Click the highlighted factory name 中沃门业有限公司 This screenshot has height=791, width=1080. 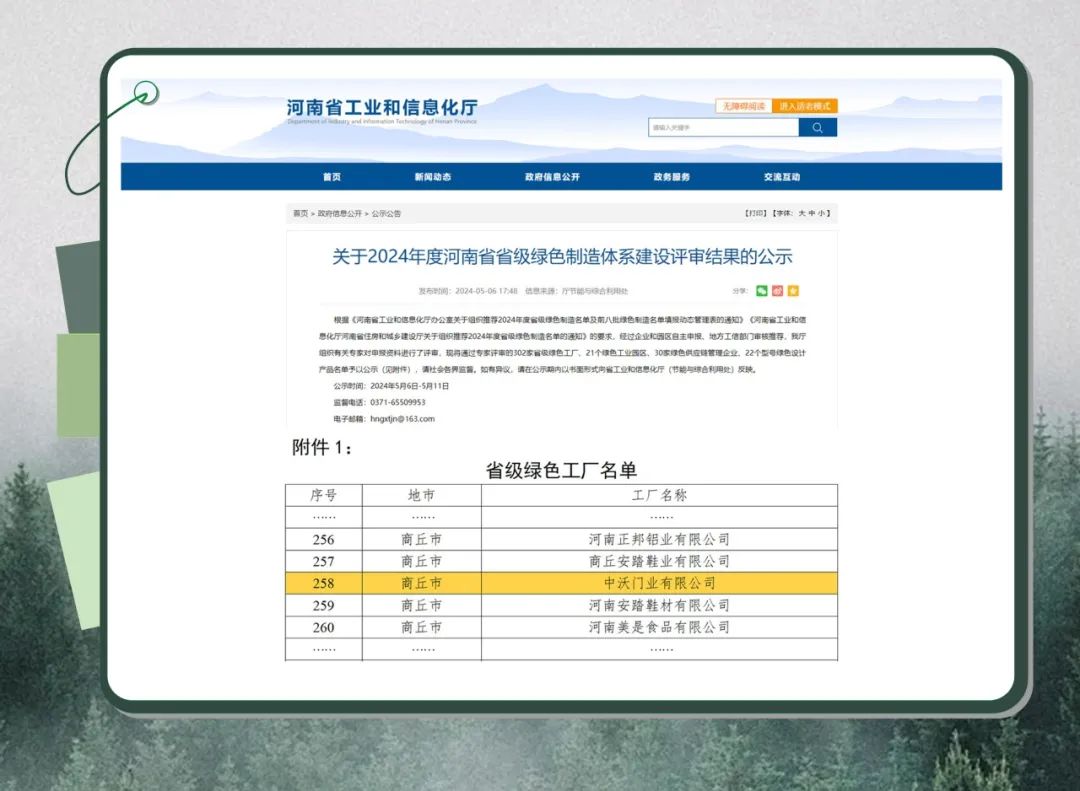coord(659,584)
